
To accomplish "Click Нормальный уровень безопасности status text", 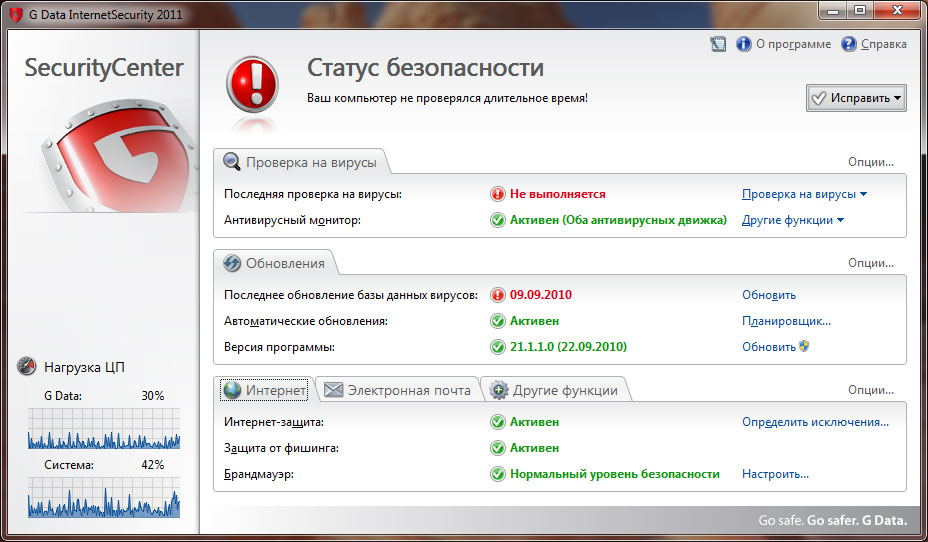I will pos(615,474).
